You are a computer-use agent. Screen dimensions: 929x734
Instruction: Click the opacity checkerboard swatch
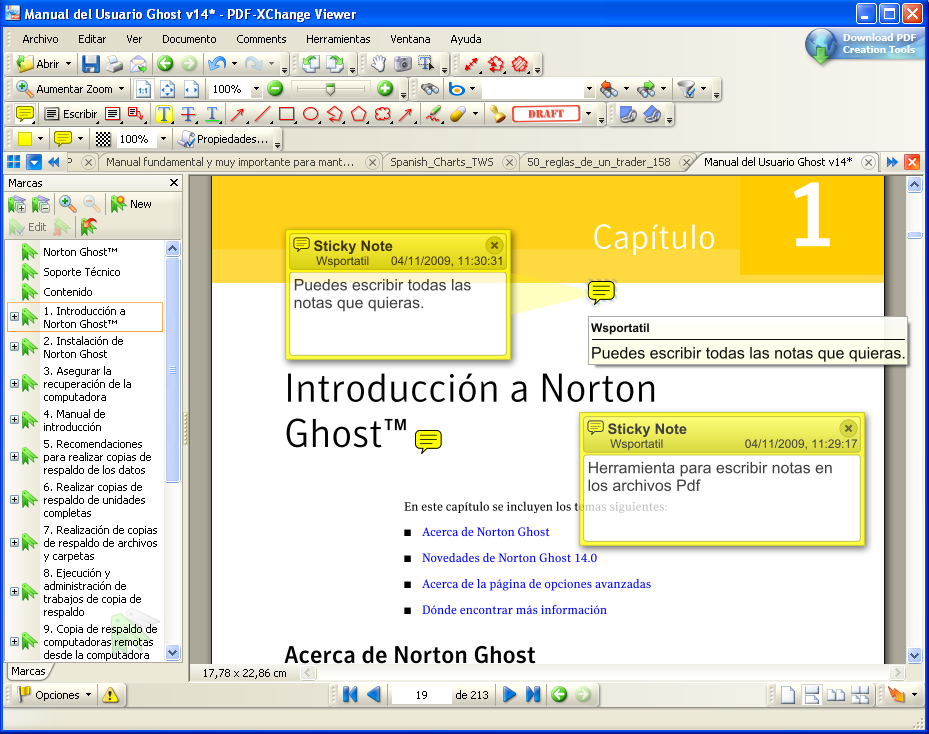pos(104,139)
